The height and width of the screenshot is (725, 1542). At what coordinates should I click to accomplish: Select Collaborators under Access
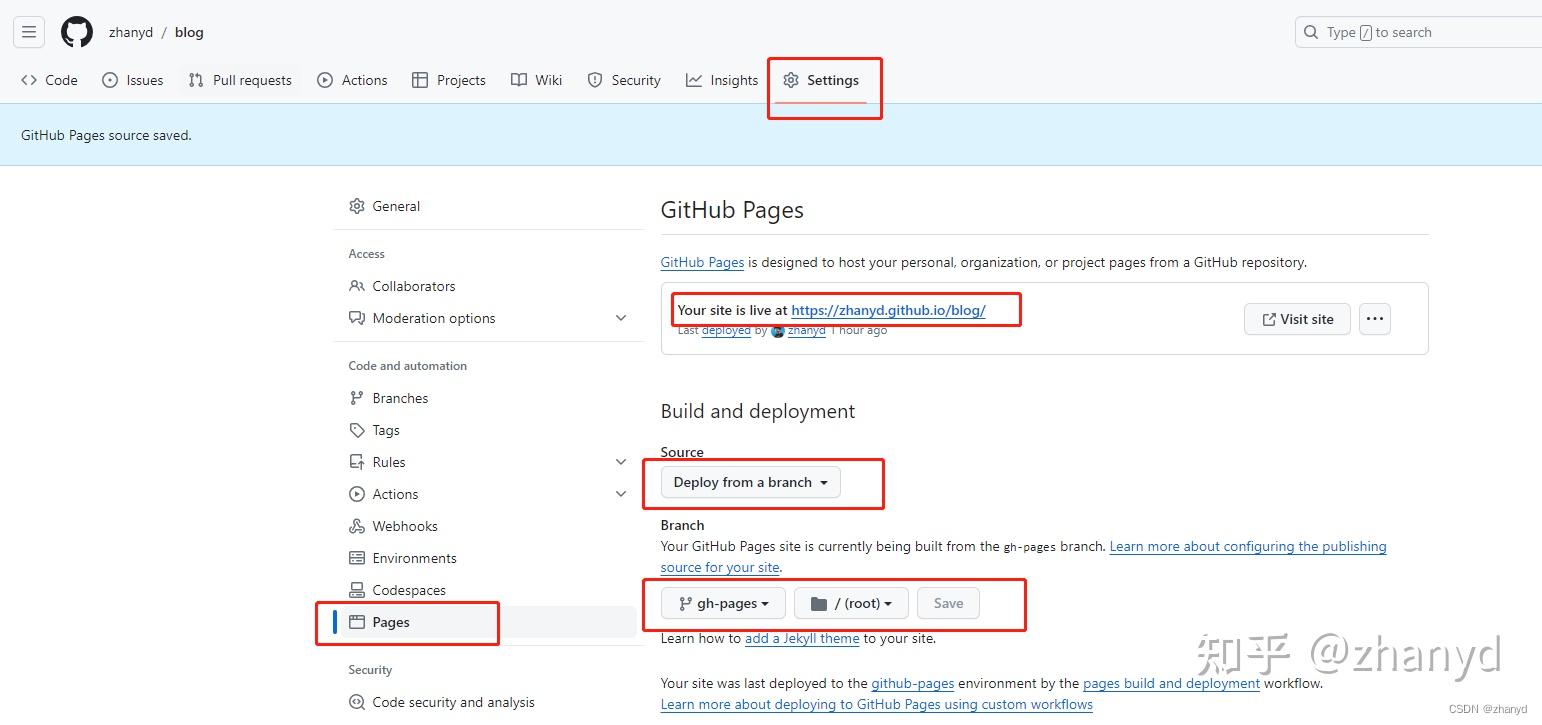pyautogui.click(x=413, y=285)
